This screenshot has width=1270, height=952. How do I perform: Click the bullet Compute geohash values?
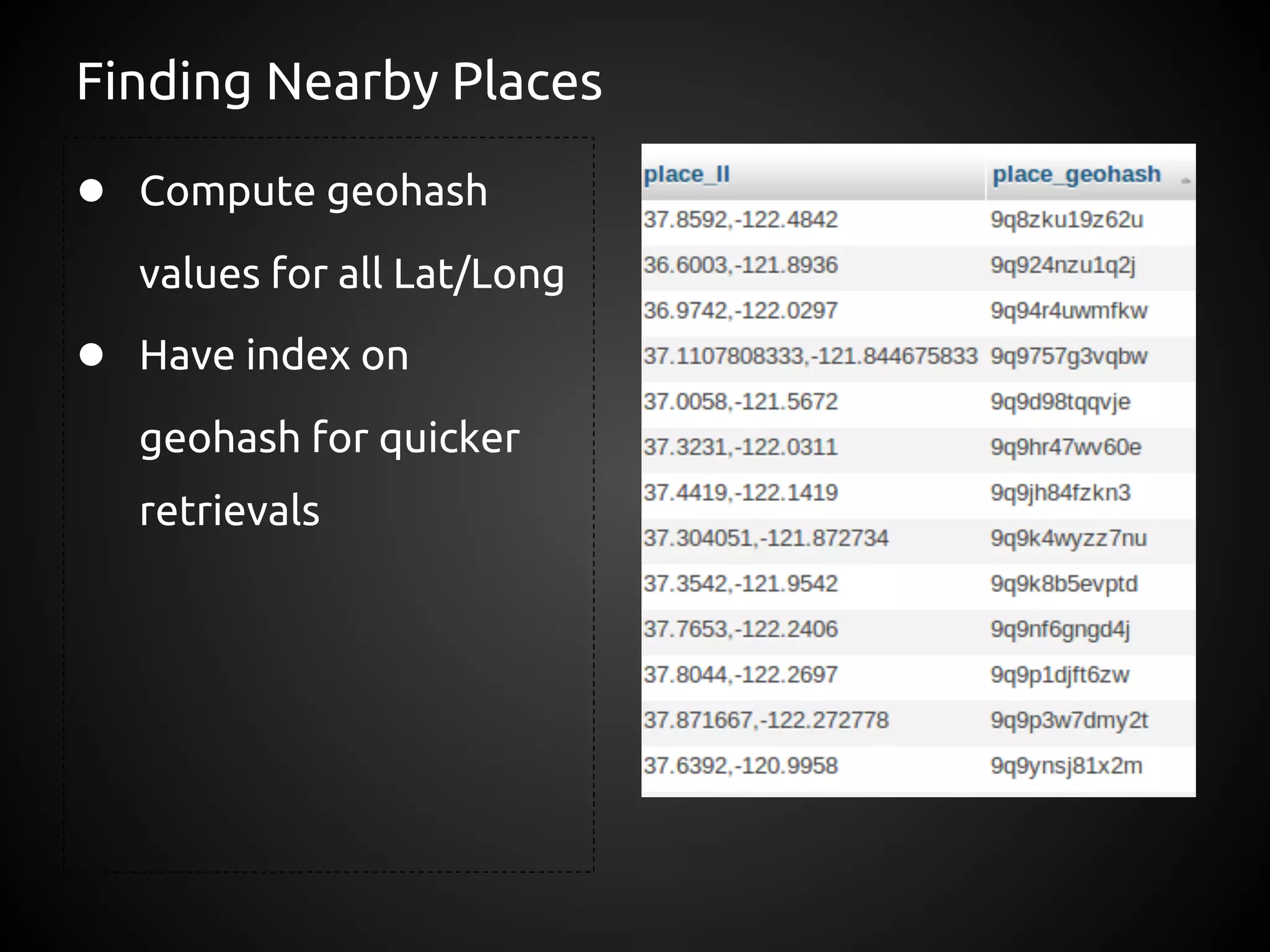pyautogui.click(x=352, y=231)
